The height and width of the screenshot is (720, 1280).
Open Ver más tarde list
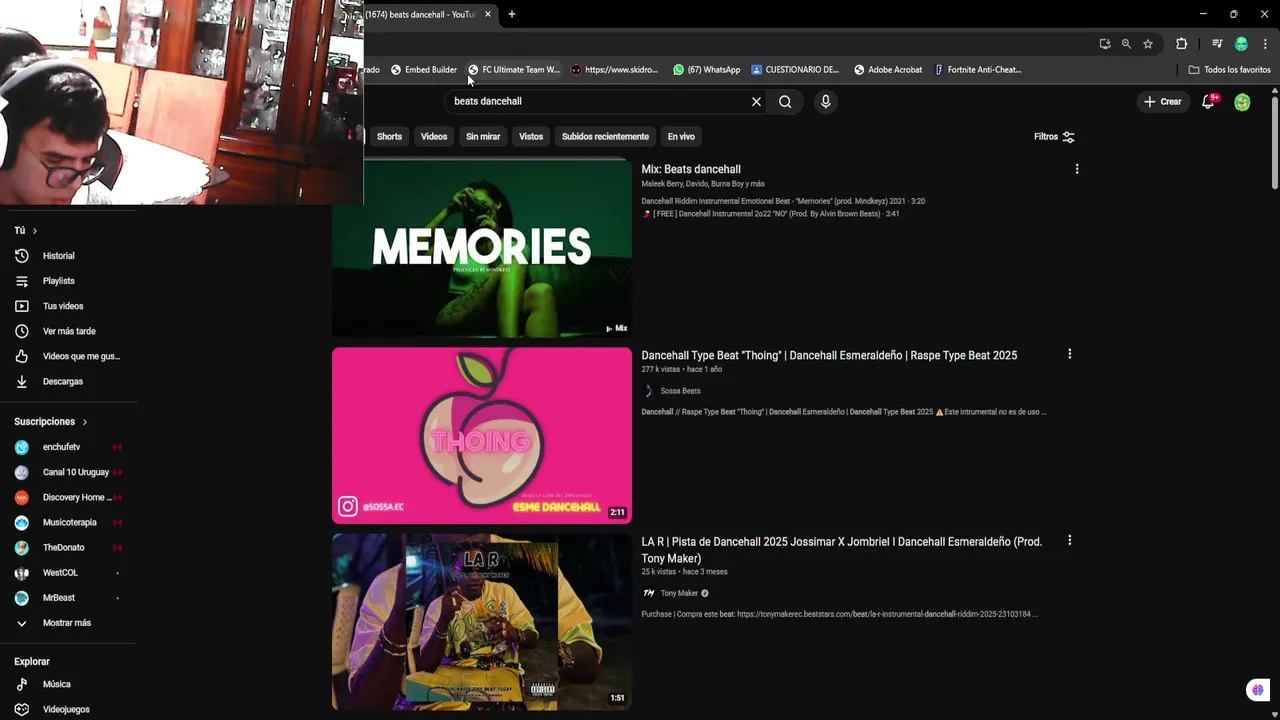[70, 331]
